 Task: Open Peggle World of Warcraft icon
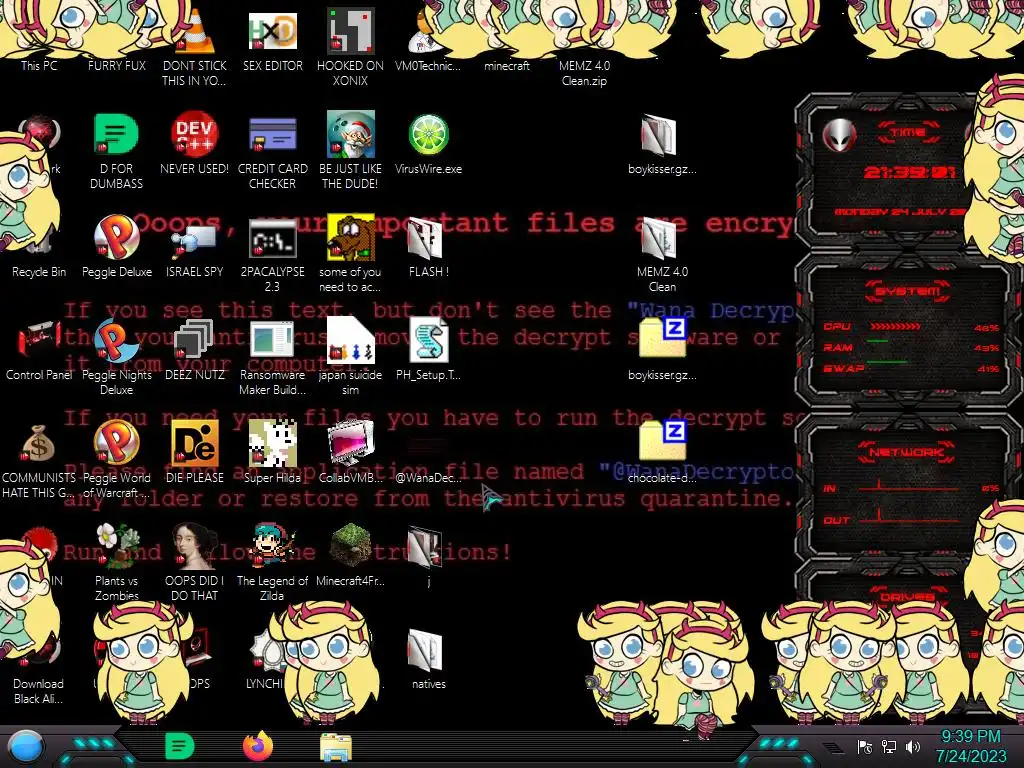(x=117, y=442)
